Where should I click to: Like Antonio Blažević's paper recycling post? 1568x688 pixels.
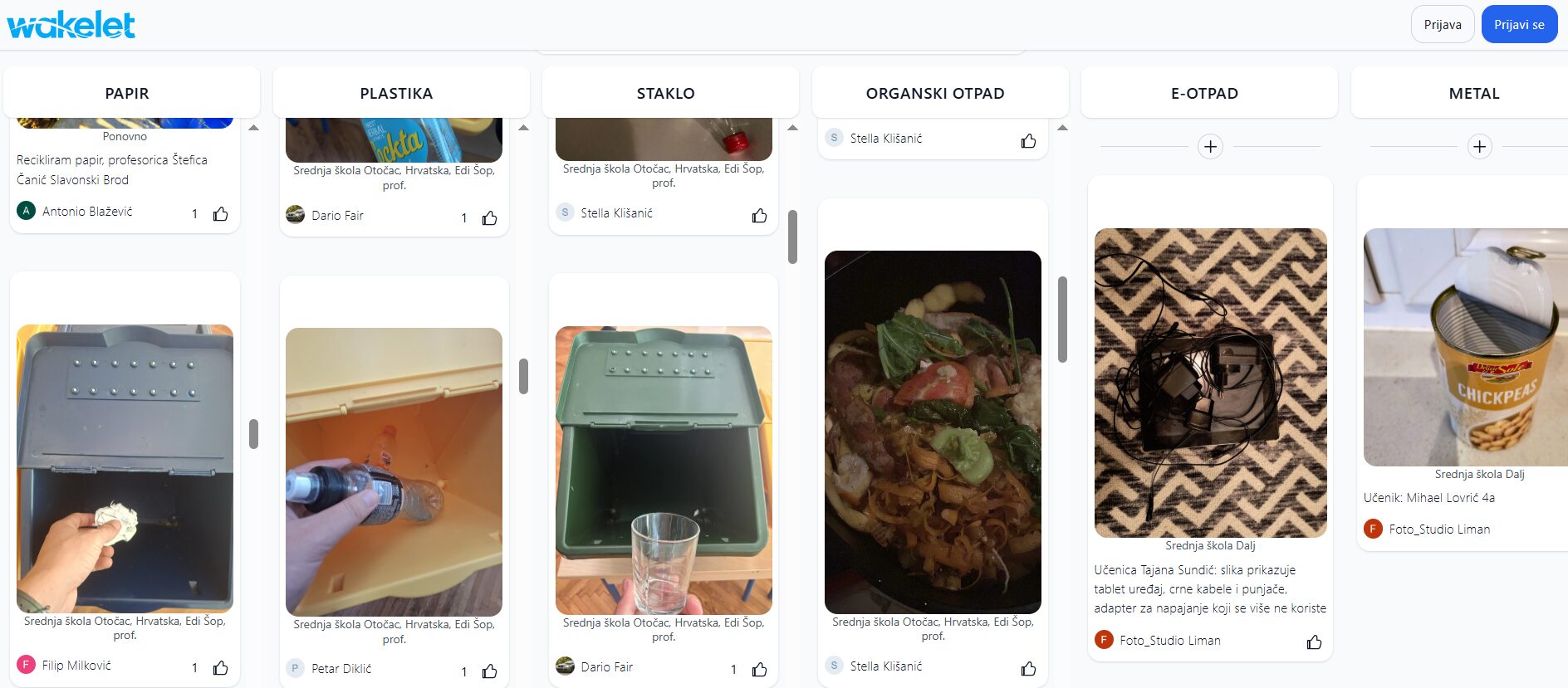coord(220,214)
